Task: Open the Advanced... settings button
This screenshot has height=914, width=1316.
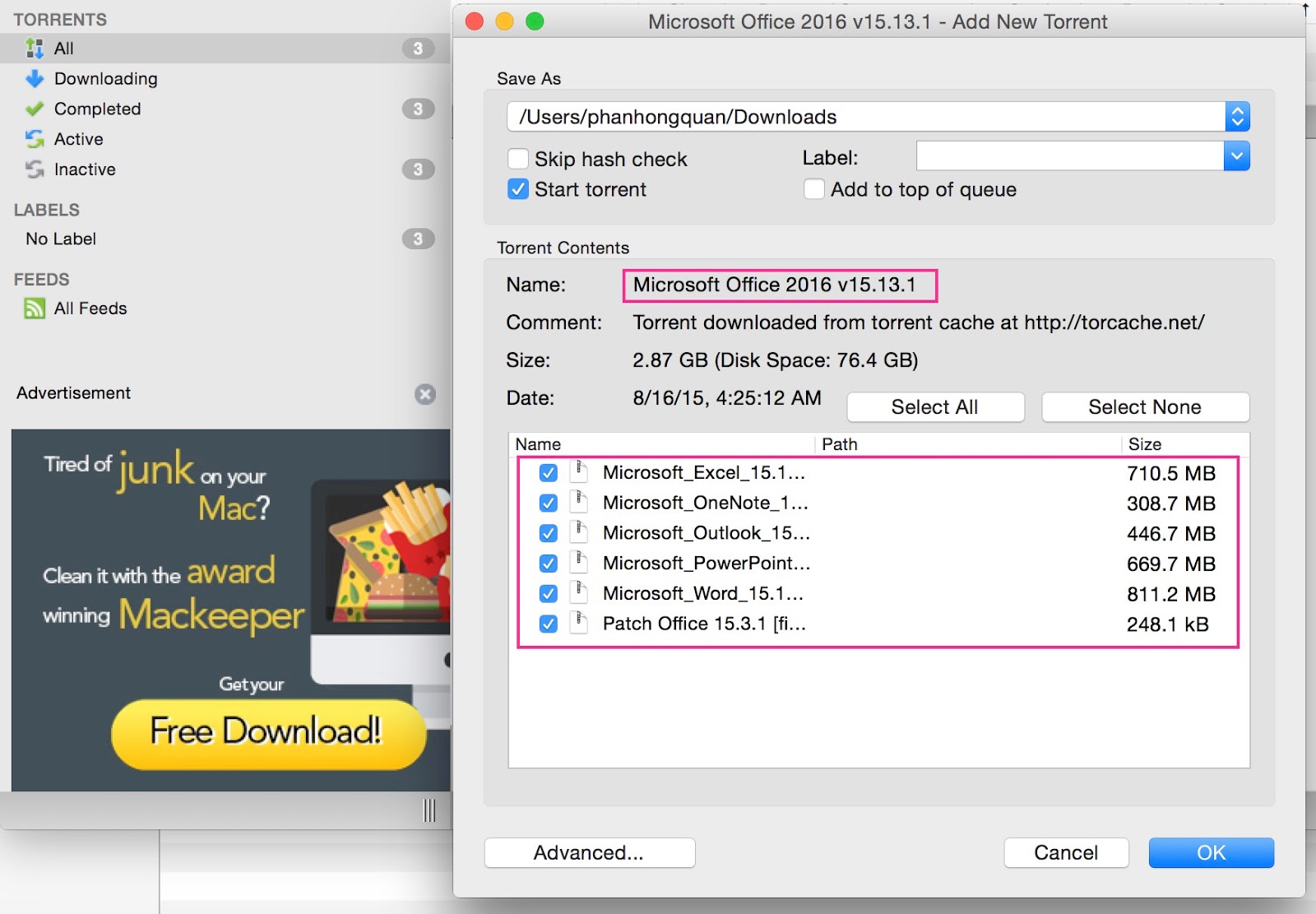Action: tap(589, 852)
